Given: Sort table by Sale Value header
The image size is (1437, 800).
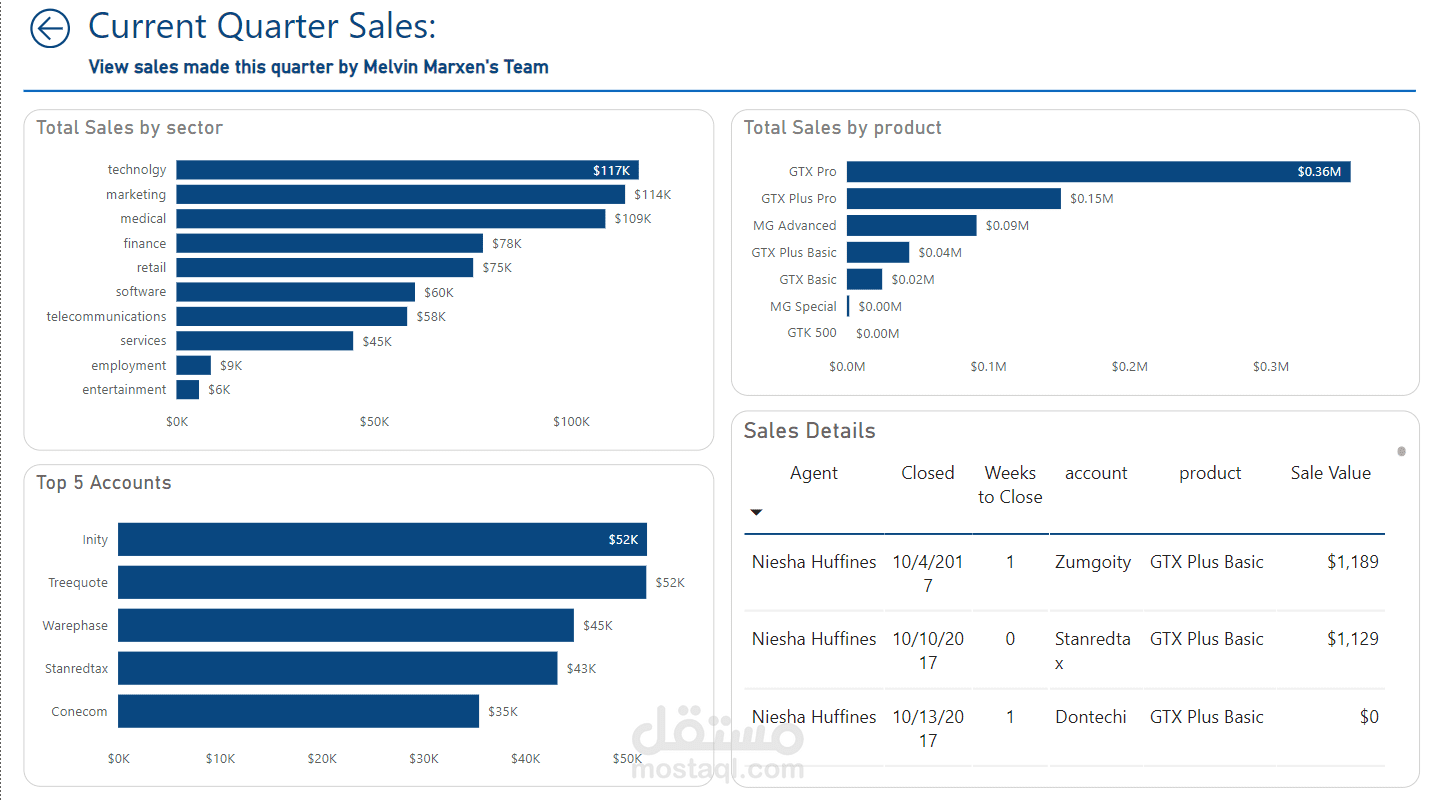Looking at the screenshot, I should point(1330,473).
